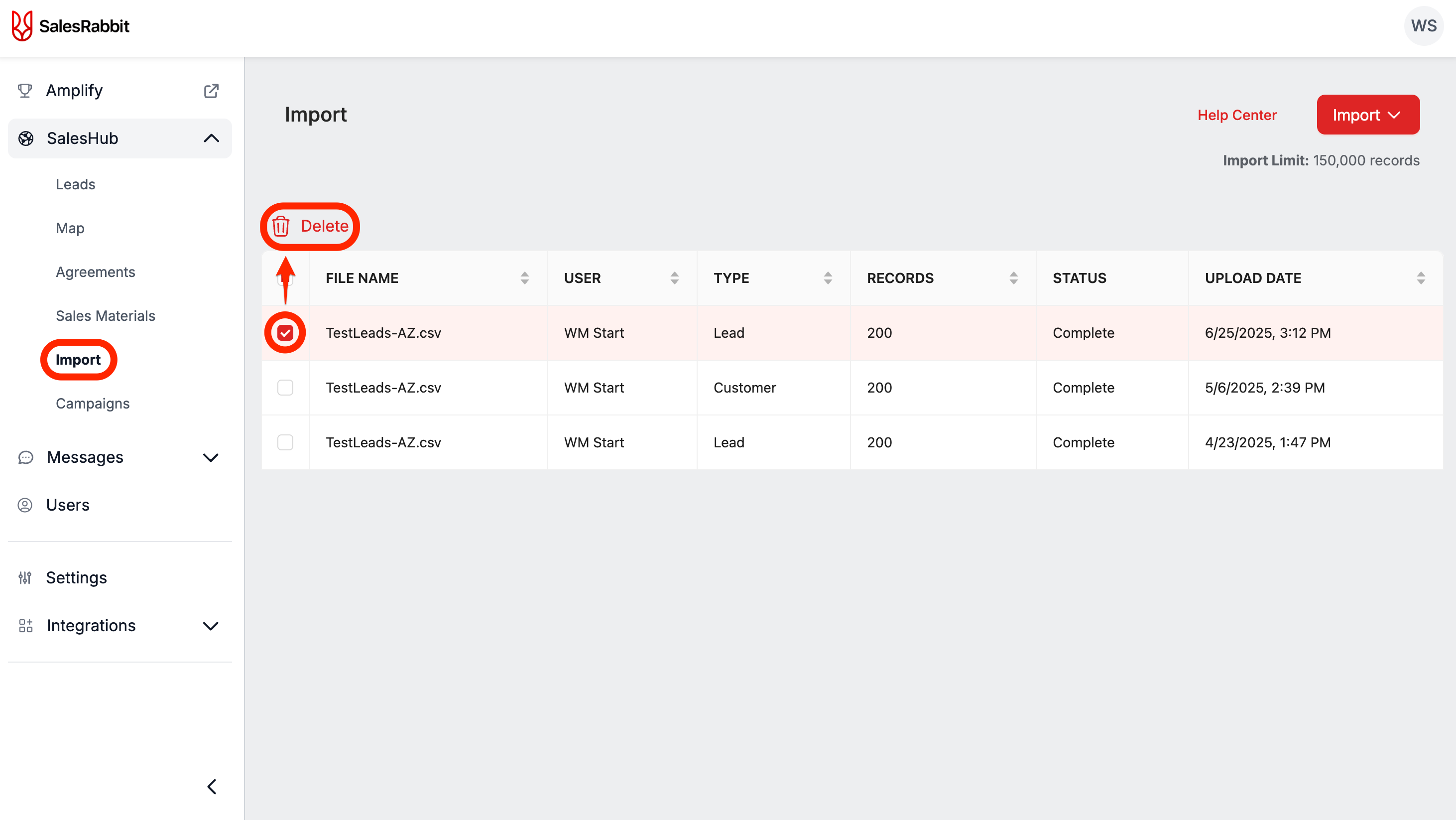Viewport: 1456px width, 820px height.
Task: Click TestLeads-AZ.csv uploaded 4/23/2025
Action: 383,442
